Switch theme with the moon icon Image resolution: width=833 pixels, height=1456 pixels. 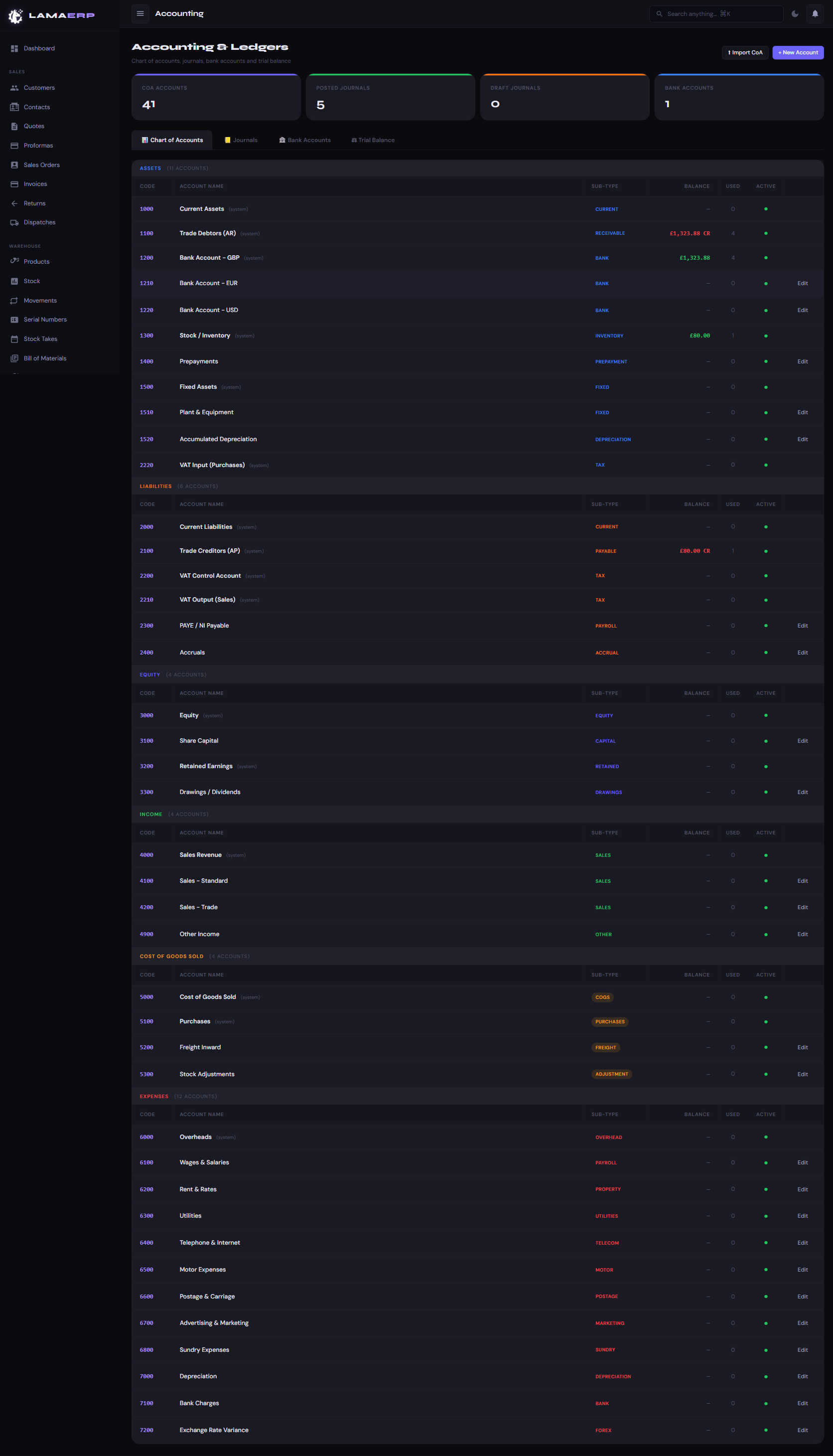(795, 14)
